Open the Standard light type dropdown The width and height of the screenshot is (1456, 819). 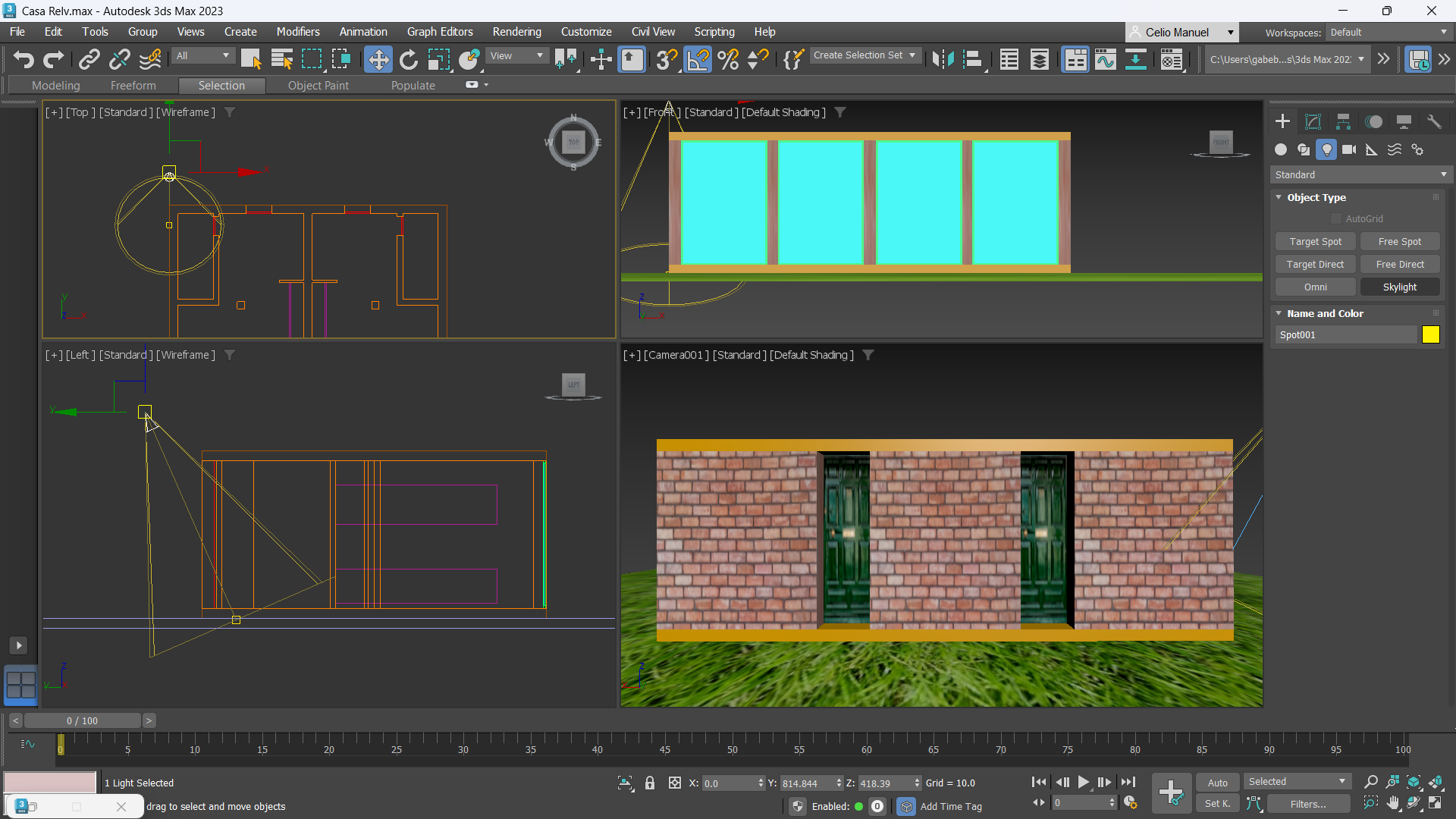pos(1360,174)
